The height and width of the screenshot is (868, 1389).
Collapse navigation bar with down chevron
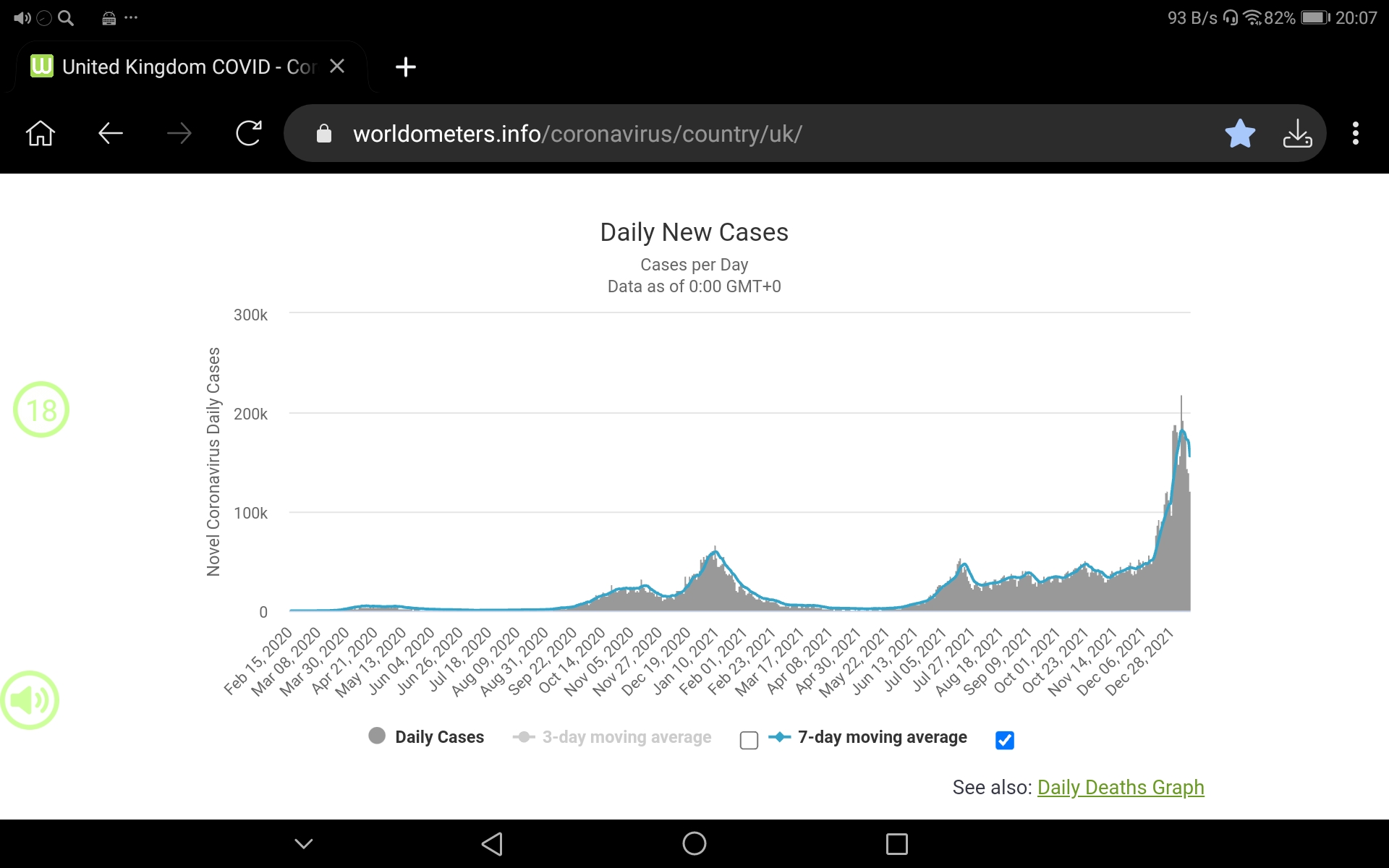click(304, 843)
